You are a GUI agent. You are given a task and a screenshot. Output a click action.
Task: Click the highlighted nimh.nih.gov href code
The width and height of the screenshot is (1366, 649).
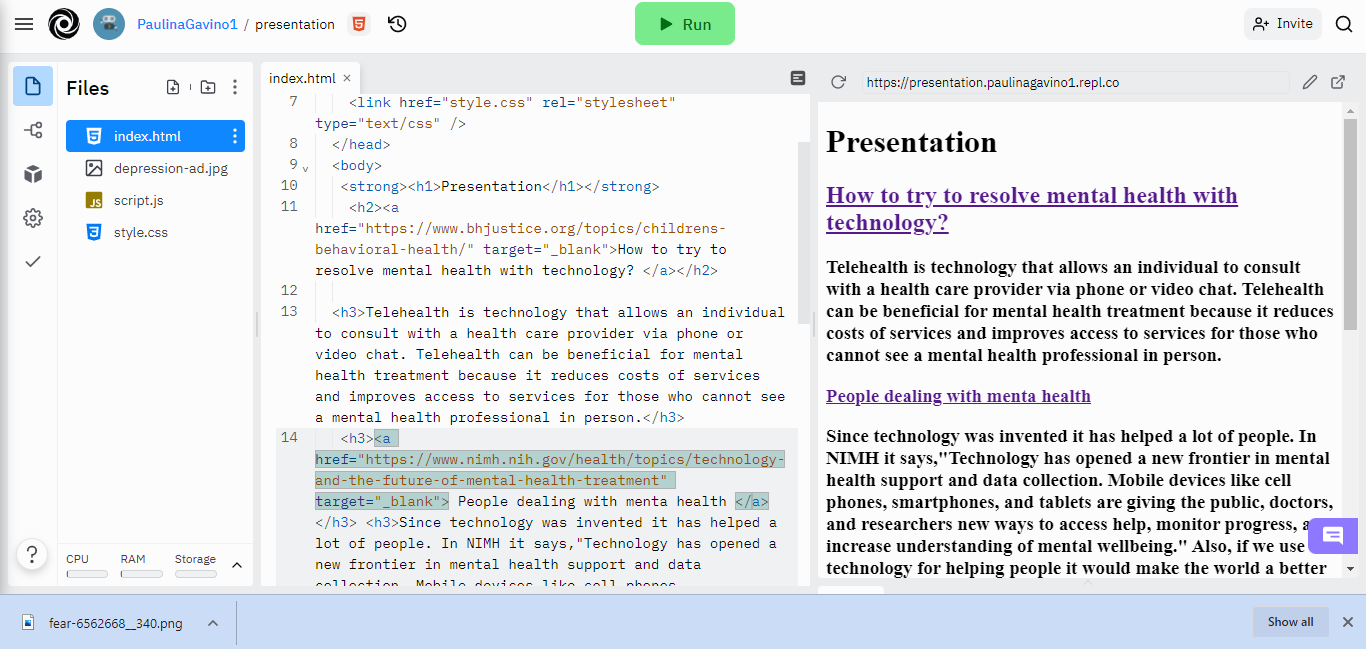[550, 470]
